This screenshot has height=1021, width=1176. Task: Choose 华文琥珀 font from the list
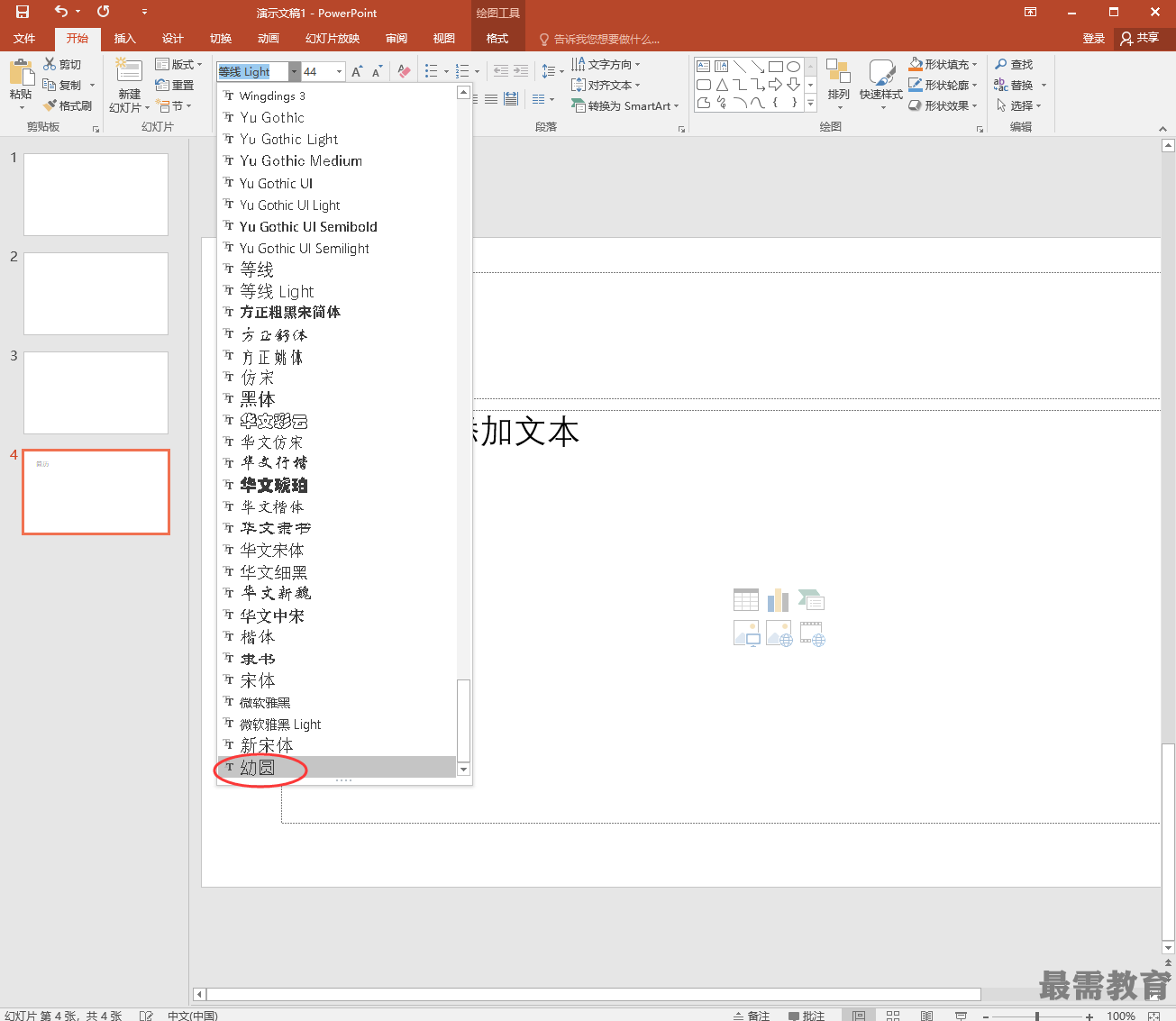tap(337, 485)
